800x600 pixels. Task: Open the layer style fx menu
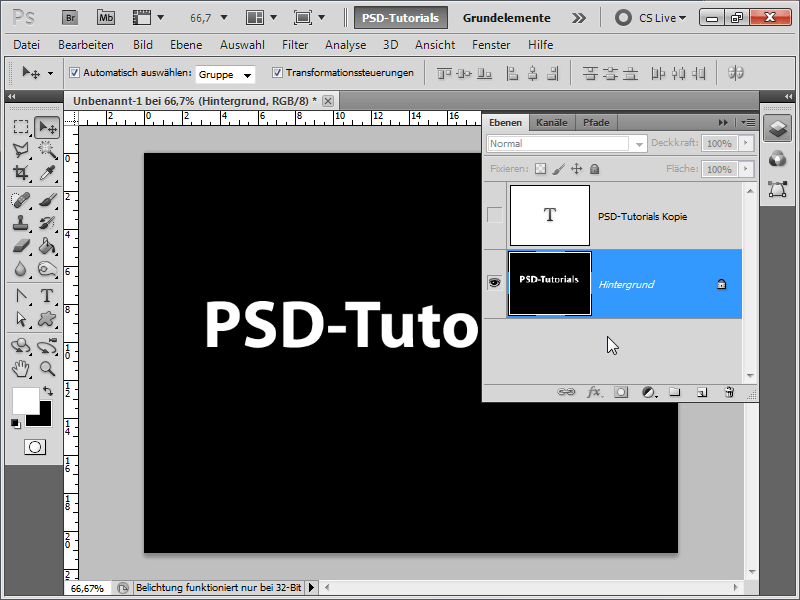(594, 392)
